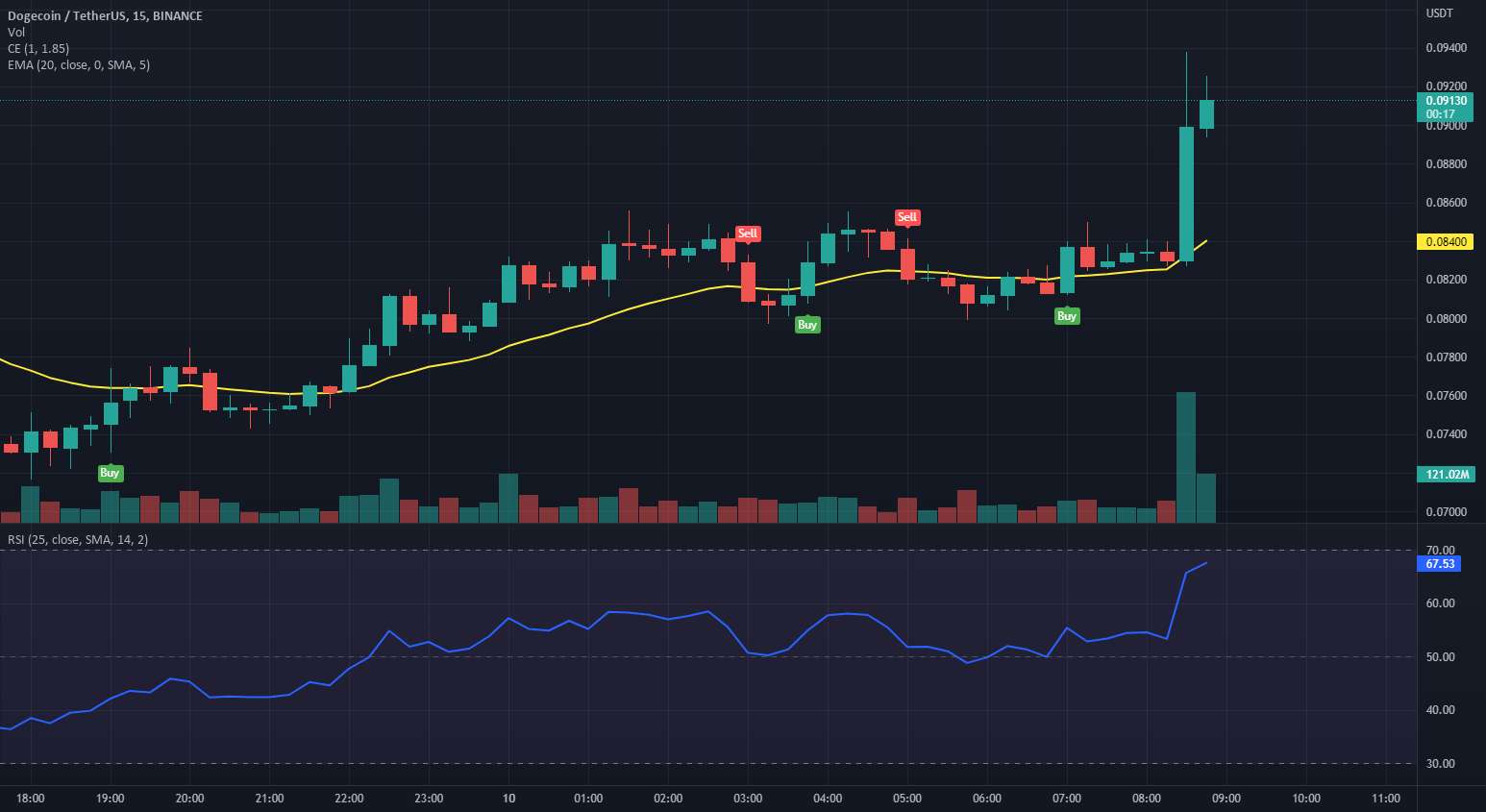Click the 40.00 RSI scale label
This screenshot has width=1486, height=812.
coord(1440,710)
